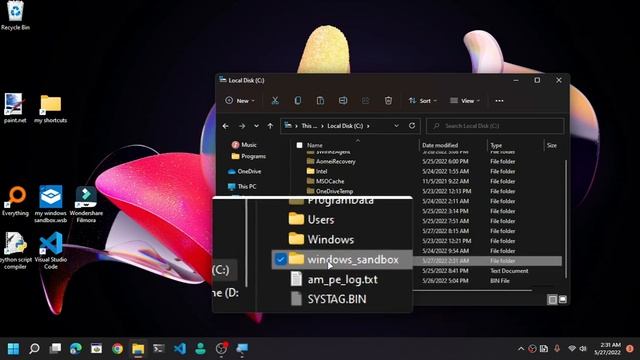The image size is (640, 360).
Task: Select the Windows folder
Action: pyautogui.click(x=321, y=240)
